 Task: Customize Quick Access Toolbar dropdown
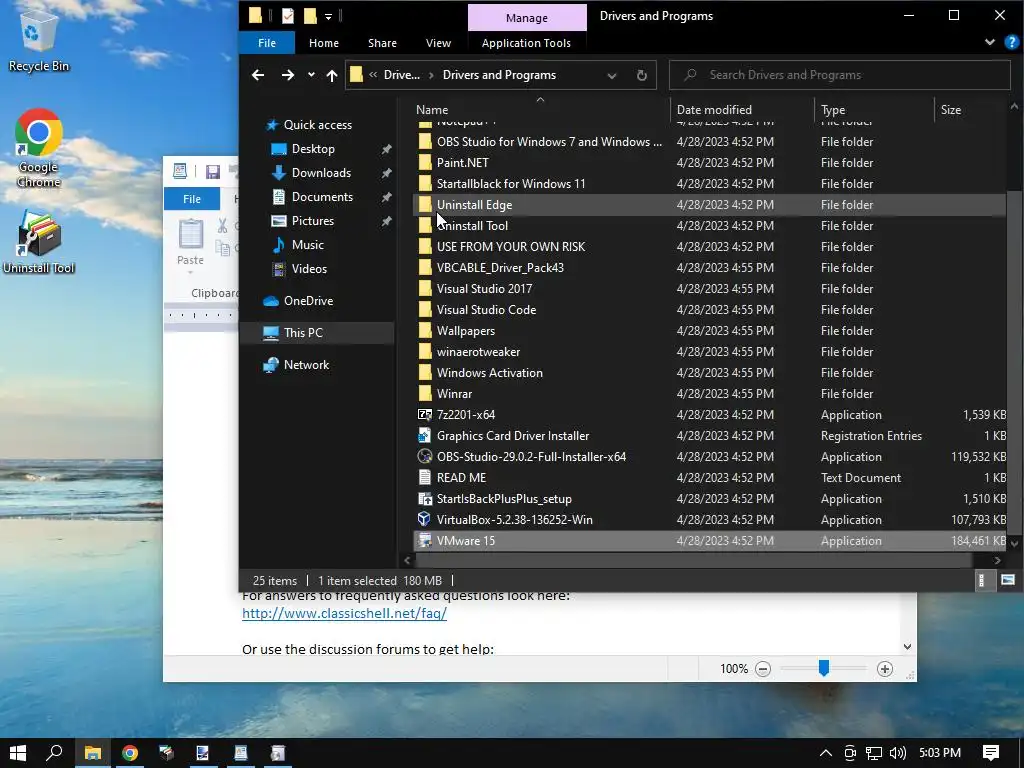click(328, 16)
